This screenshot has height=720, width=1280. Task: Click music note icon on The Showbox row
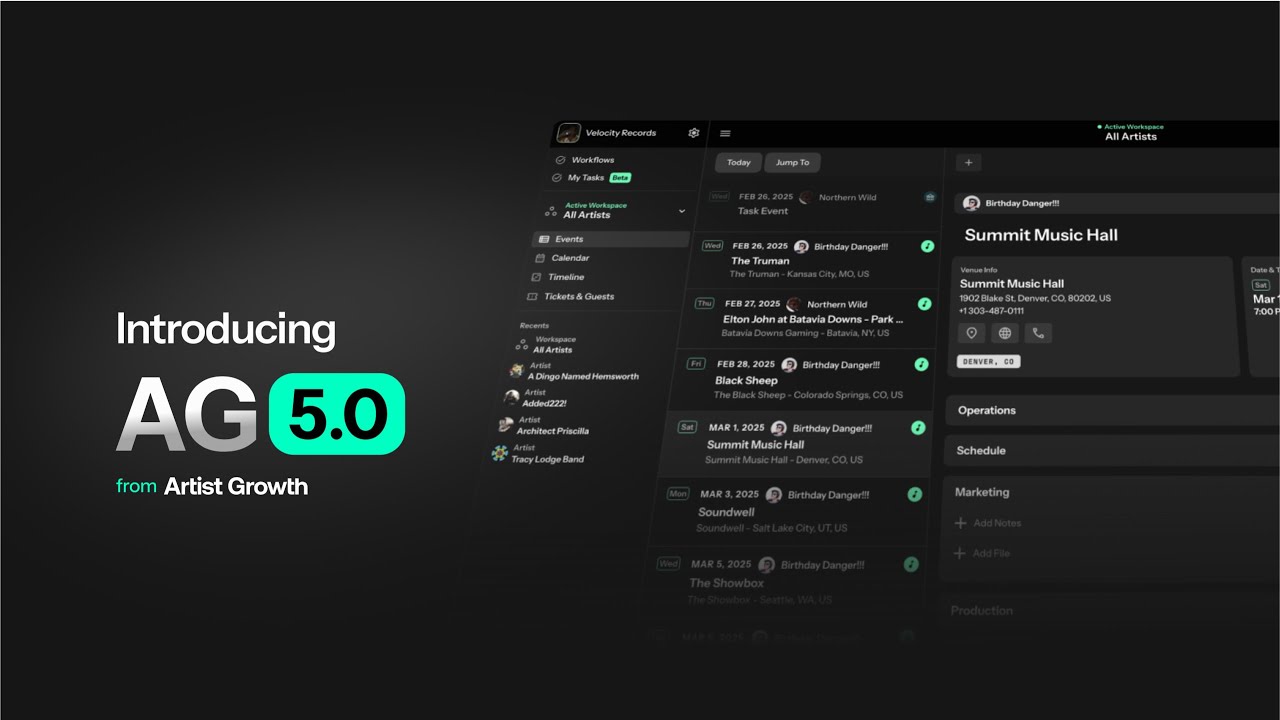(911, 564)
